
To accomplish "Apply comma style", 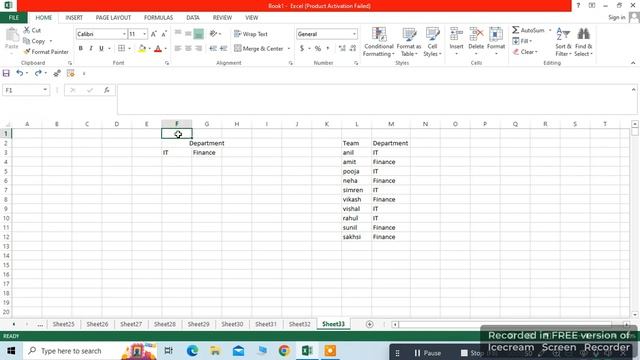I will 328,49.
